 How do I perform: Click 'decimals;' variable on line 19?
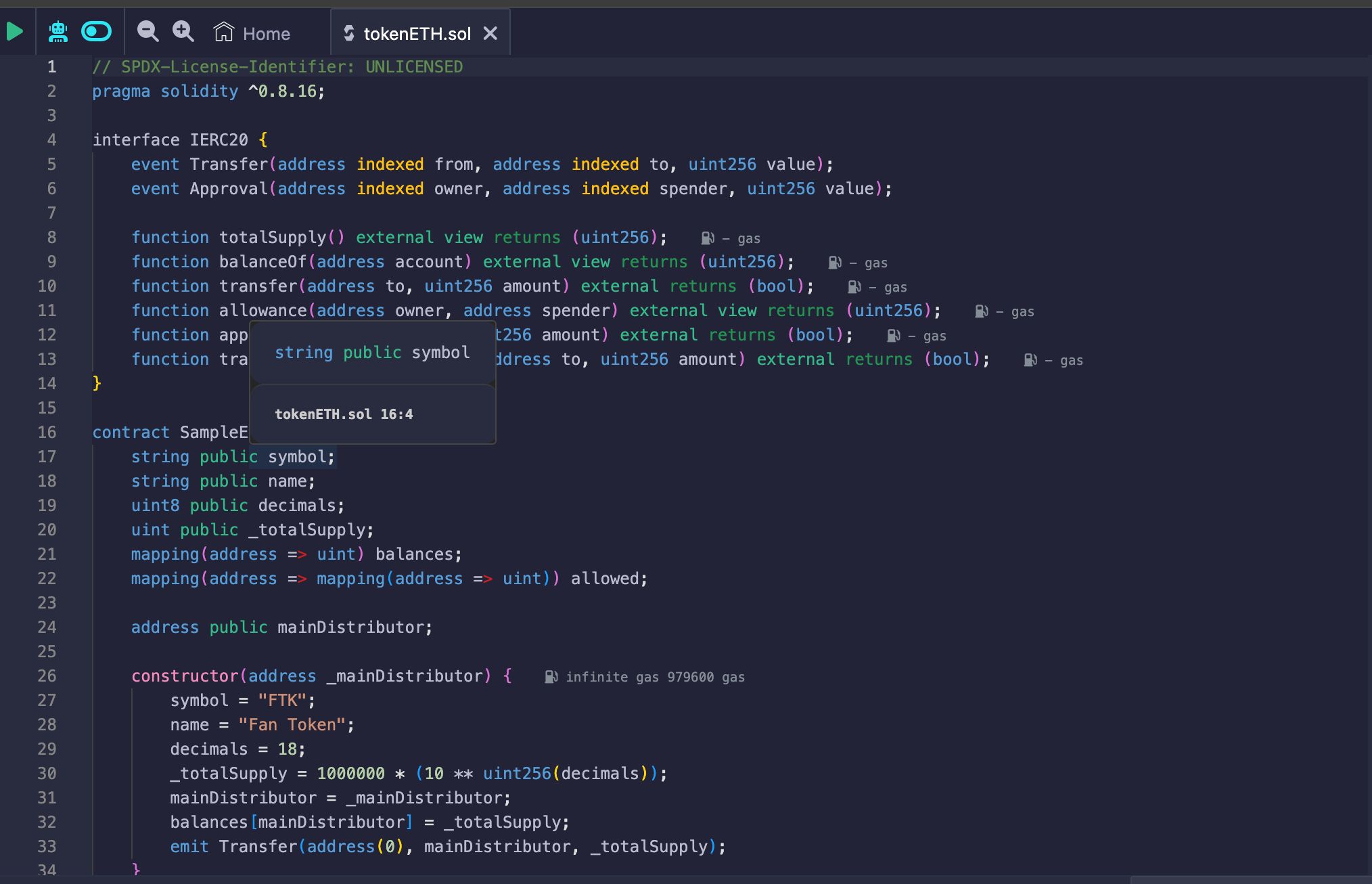tap(302, 506)
